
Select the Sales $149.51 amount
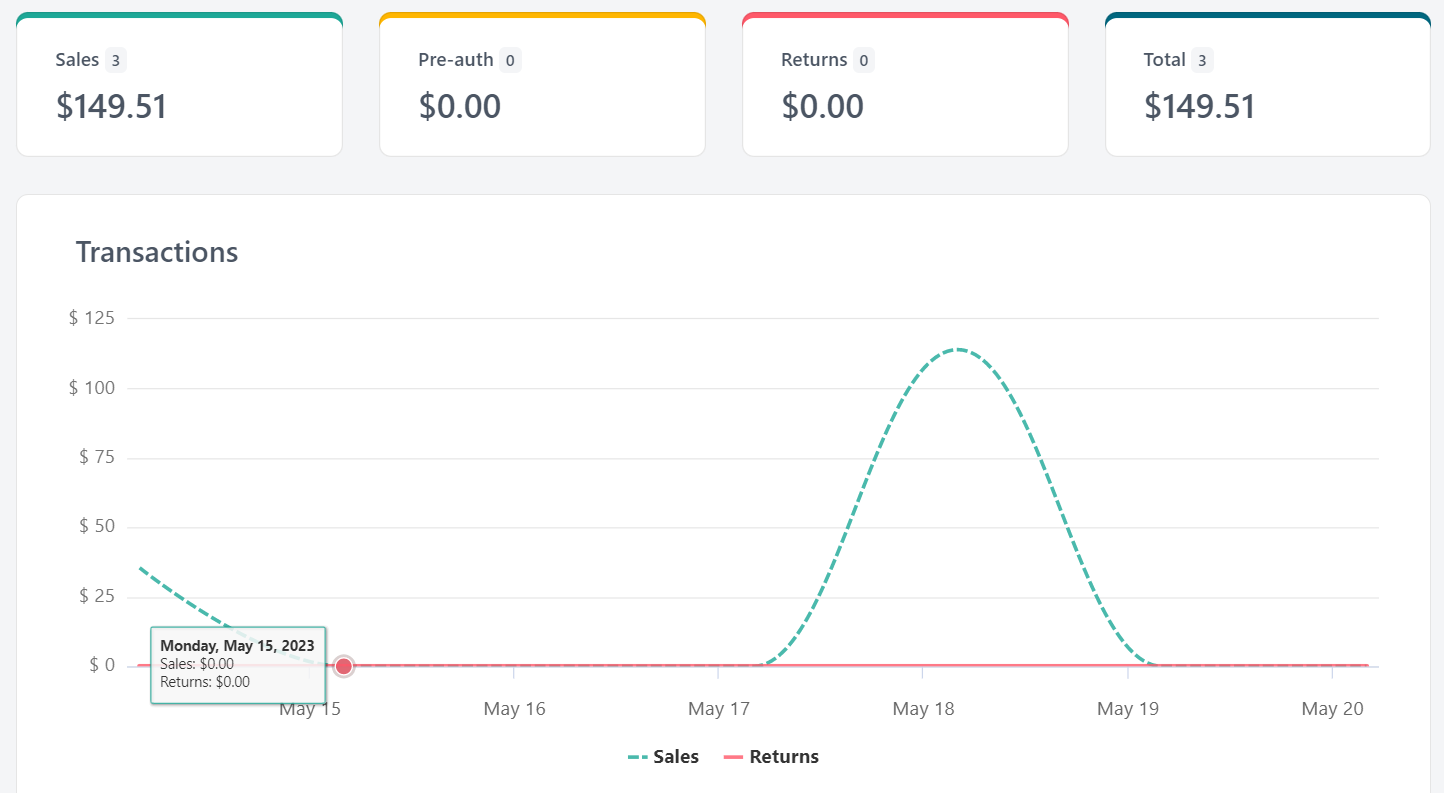pos(111,106)
